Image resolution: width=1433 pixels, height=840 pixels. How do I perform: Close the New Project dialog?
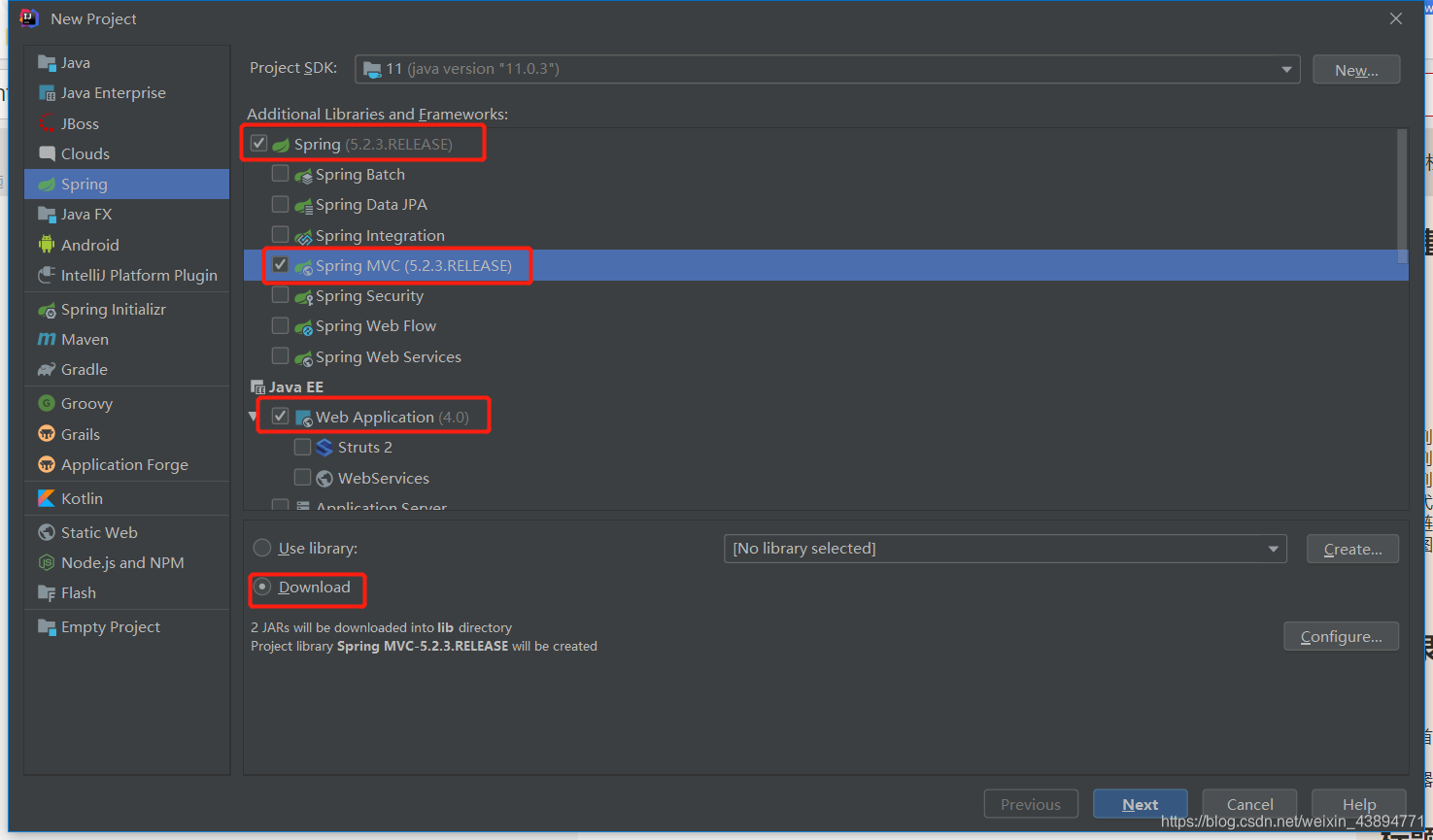(x=1396, y=18)
